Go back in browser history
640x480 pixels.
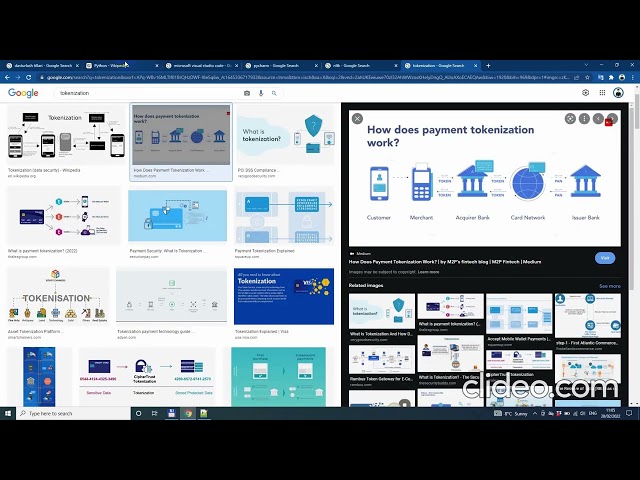point(7,77)
